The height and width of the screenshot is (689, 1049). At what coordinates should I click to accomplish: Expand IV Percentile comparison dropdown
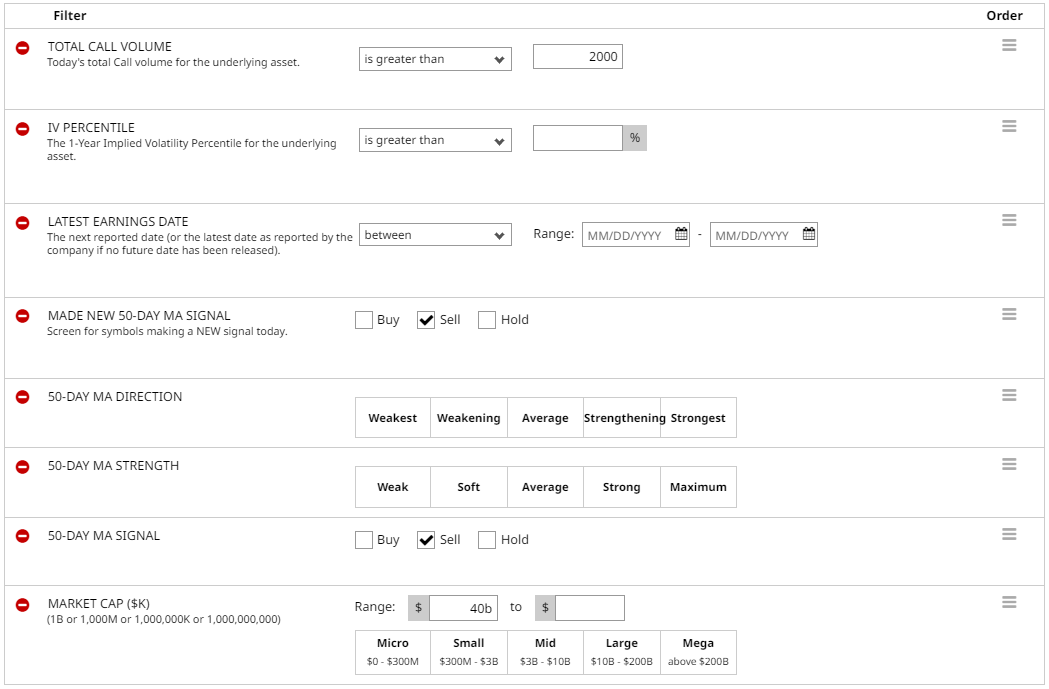pos(435,140)
